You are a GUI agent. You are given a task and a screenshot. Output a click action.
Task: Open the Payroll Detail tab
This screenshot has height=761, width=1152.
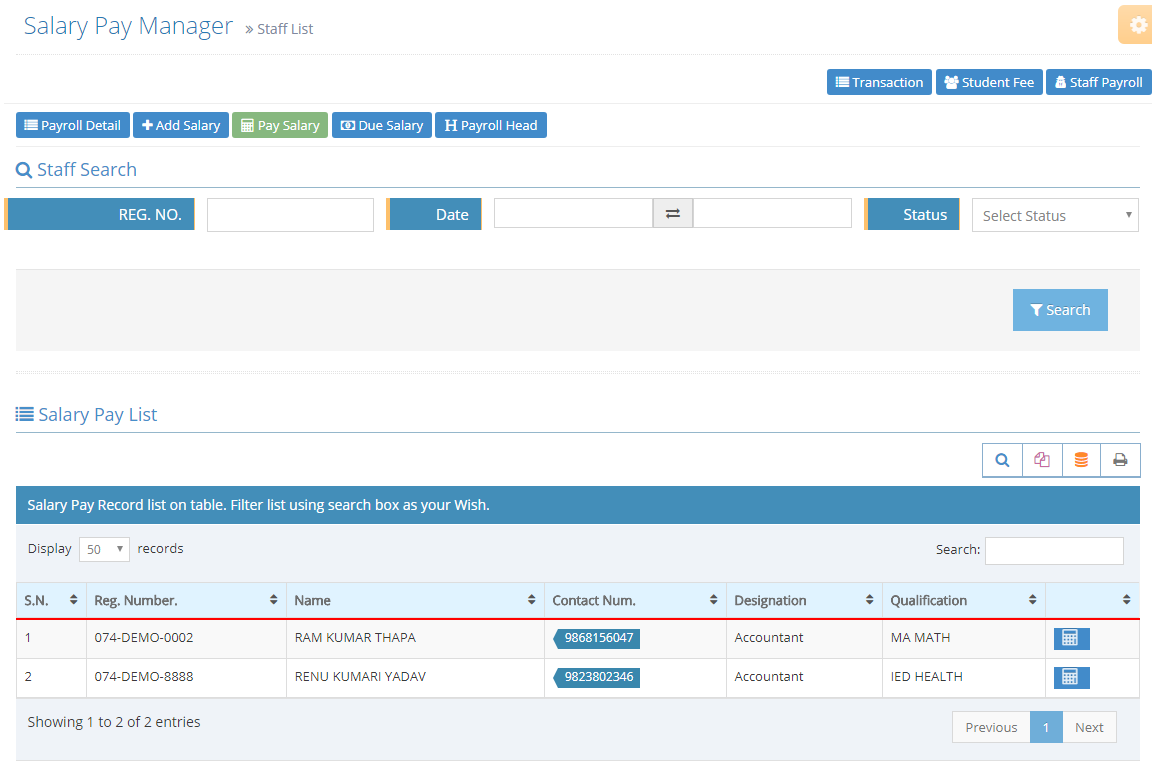coord(73,125)
